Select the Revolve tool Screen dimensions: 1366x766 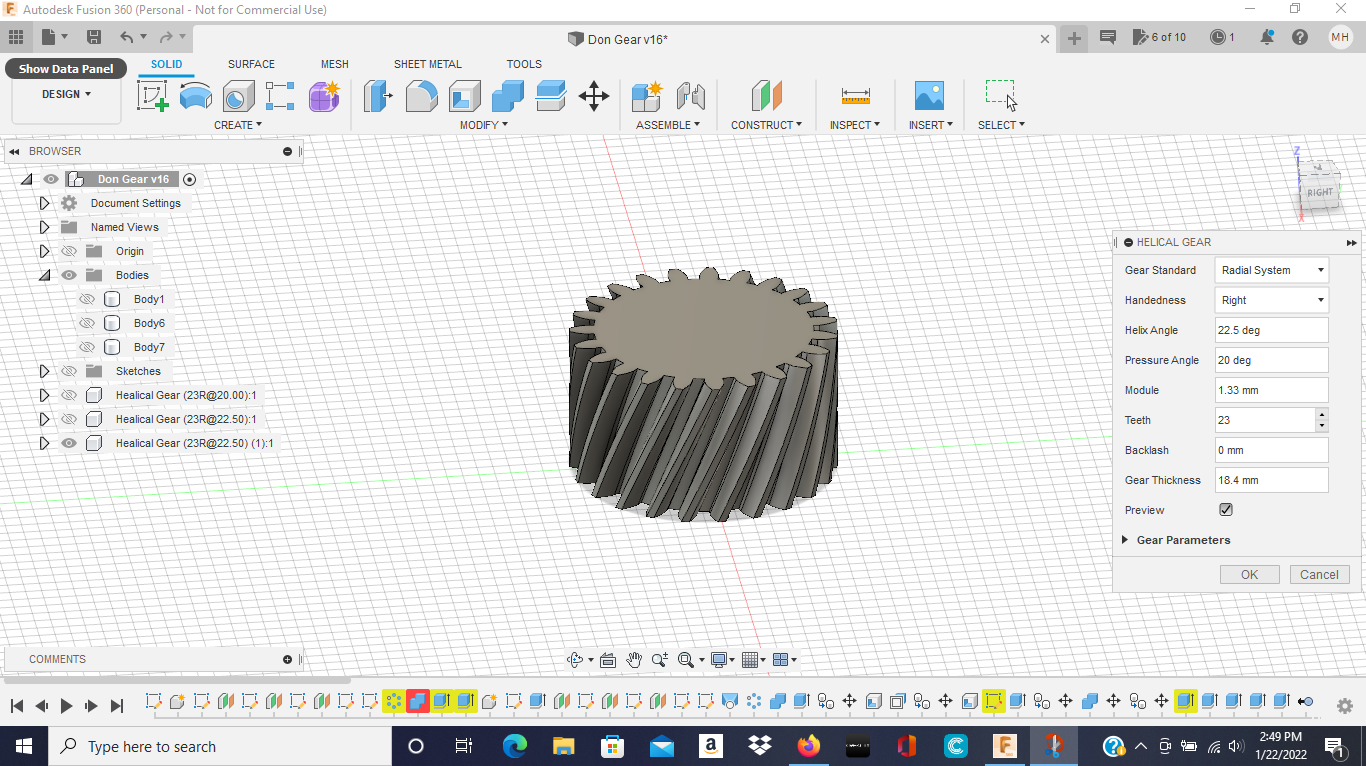[238, 96]
